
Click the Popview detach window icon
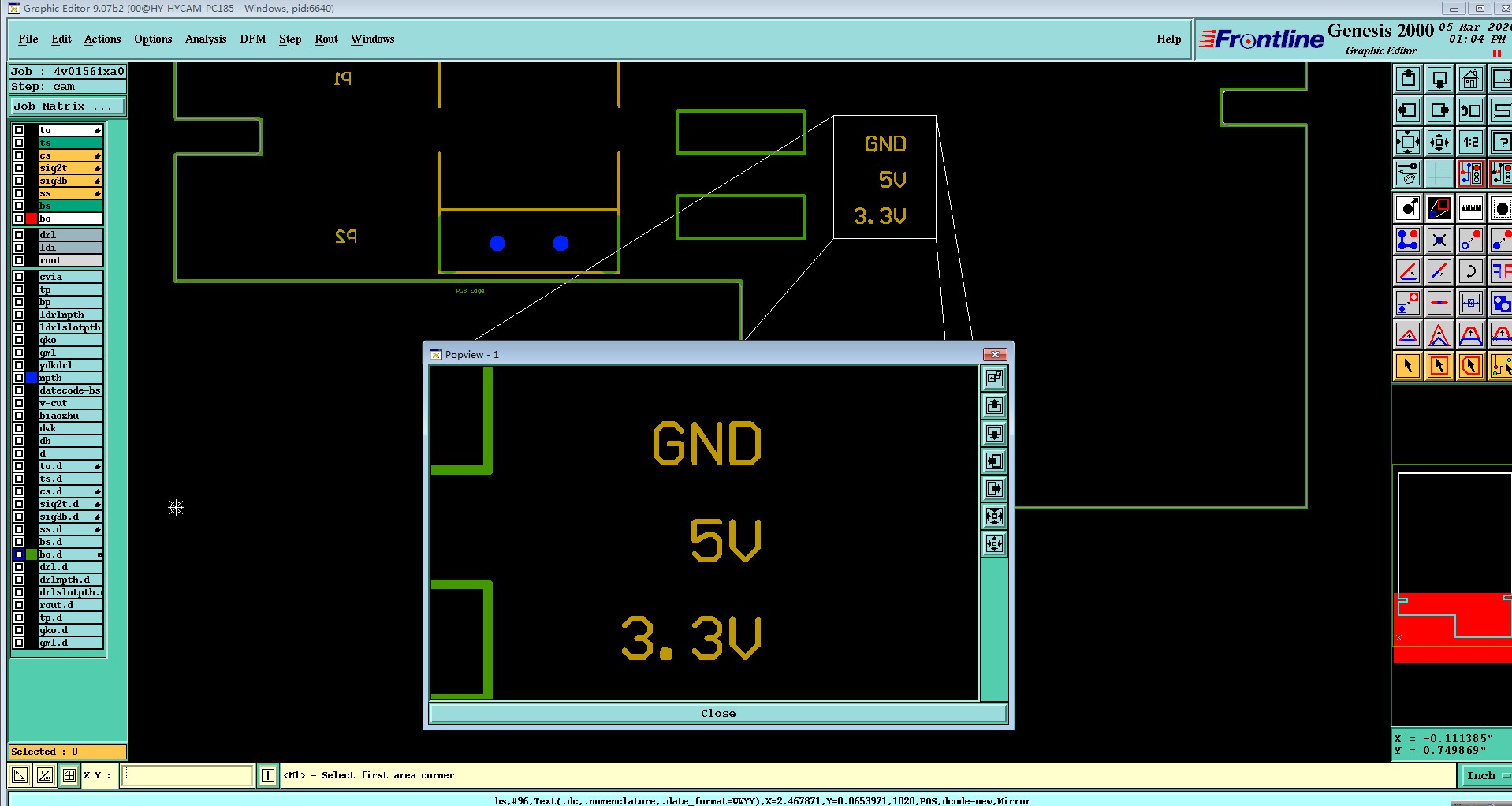[995, 379]
